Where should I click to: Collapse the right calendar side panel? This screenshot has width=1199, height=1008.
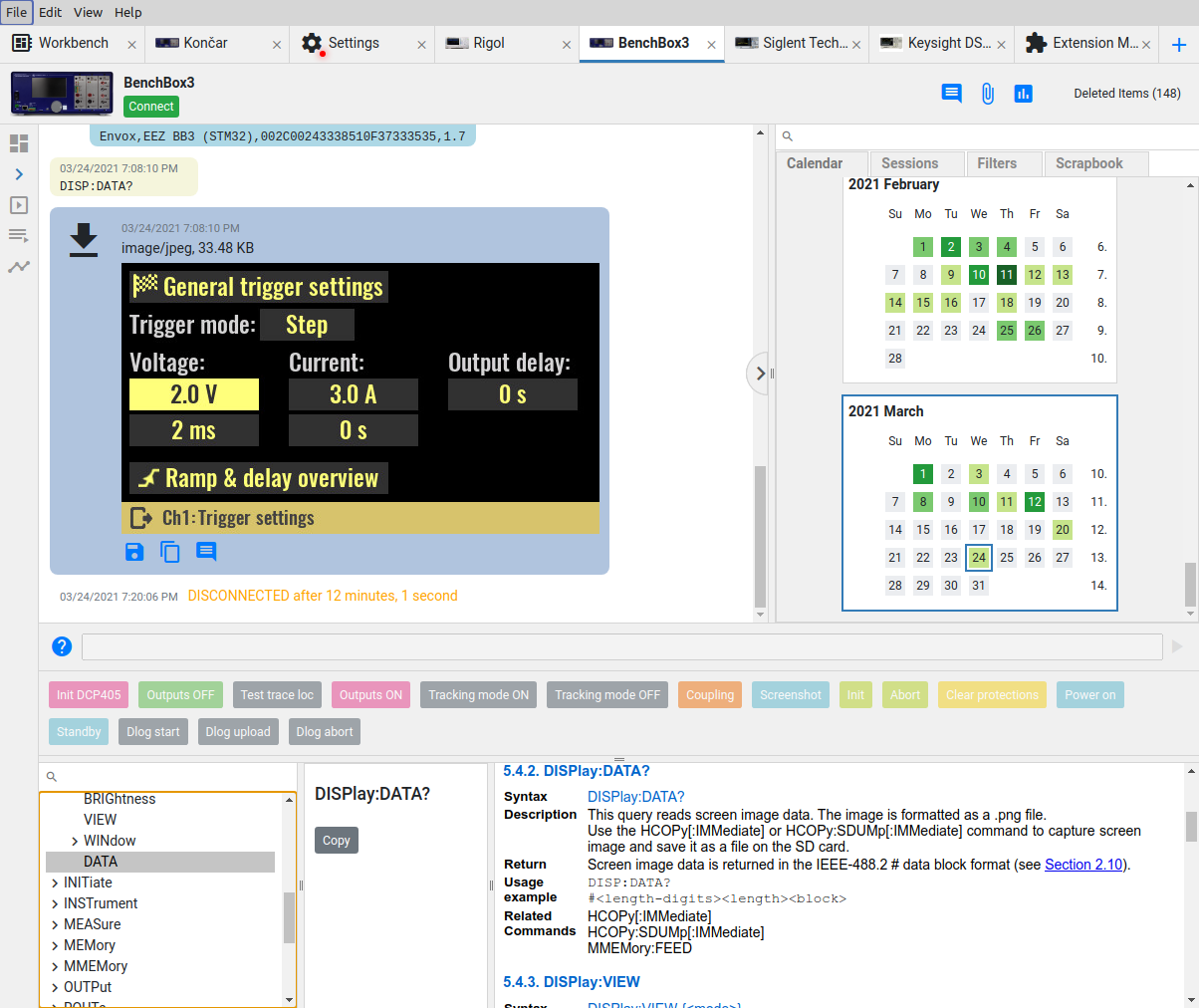point(760,374)
